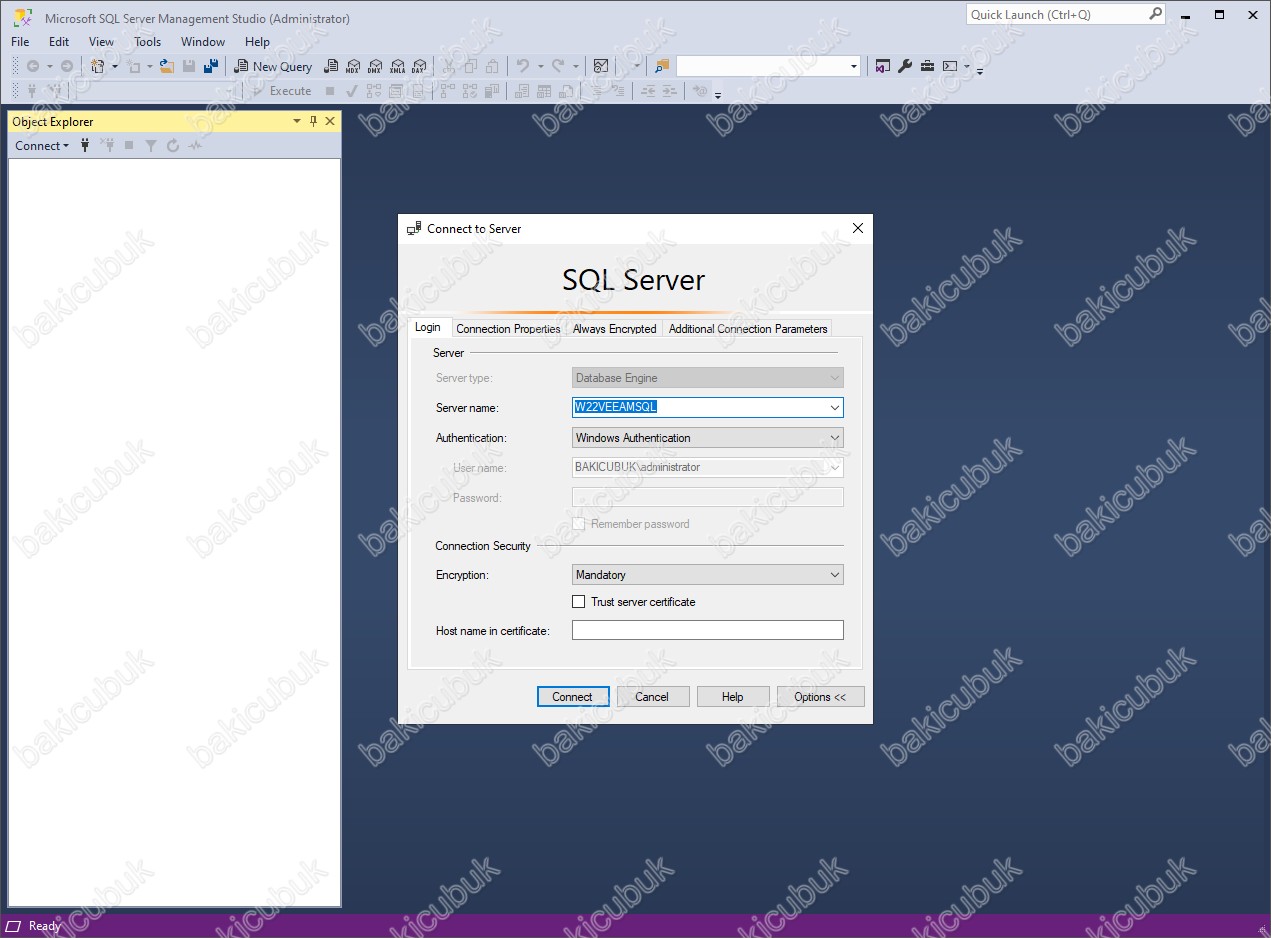Click the wrench Properties icon in the toolbar
The width and height of the screenshot is (1271, 938).
(905, 66)
